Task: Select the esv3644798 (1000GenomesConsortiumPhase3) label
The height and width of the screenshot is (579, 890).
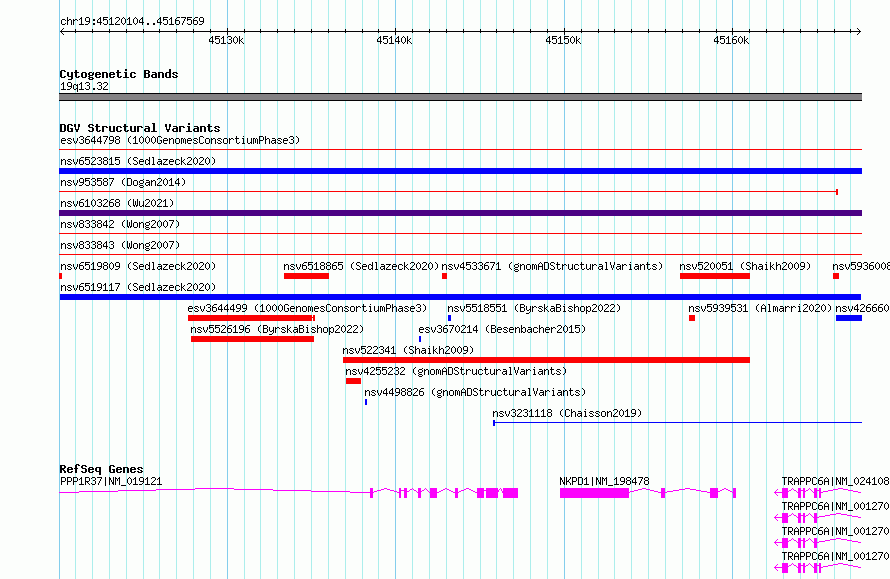Action: (180, 140)
